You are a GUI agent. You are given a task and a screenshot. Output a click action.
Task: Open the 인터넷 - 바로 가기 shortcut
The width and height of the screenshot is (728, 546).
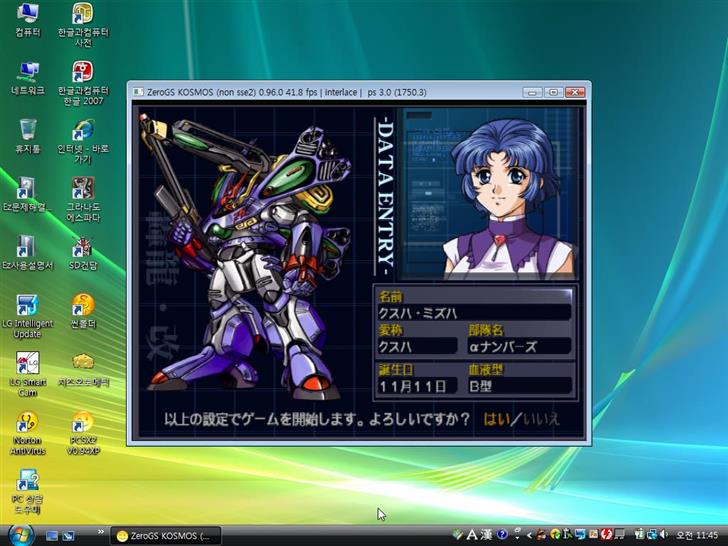point(83,141)
